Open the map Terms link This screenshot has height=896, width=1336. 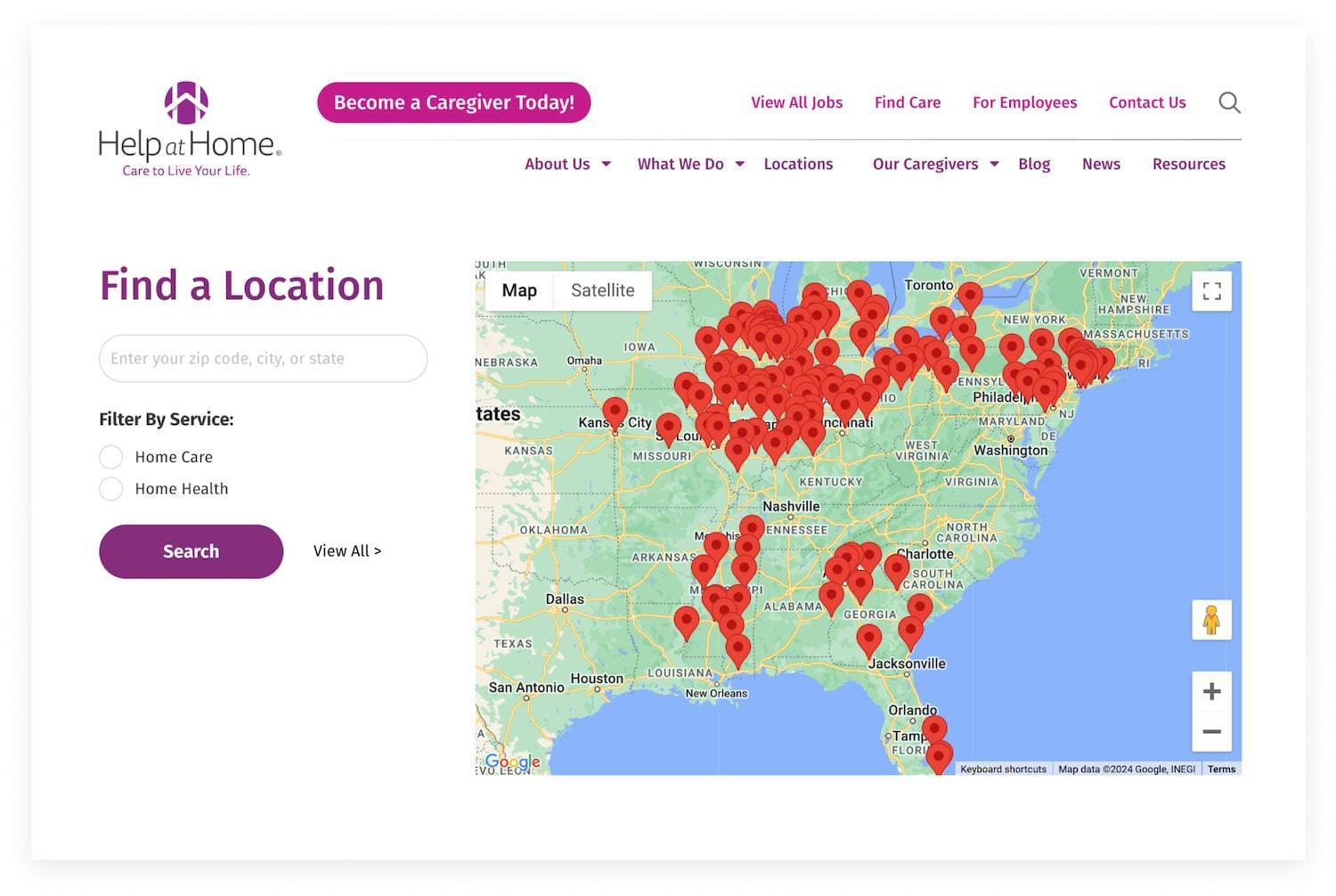(1221, 770)
